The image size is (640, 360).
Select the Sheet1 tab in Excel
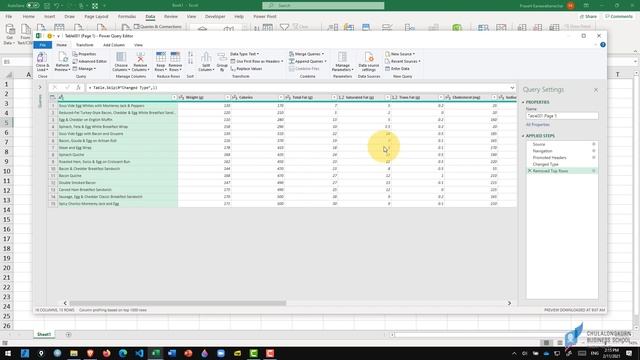pyautogui.click(x=44, y=334)
